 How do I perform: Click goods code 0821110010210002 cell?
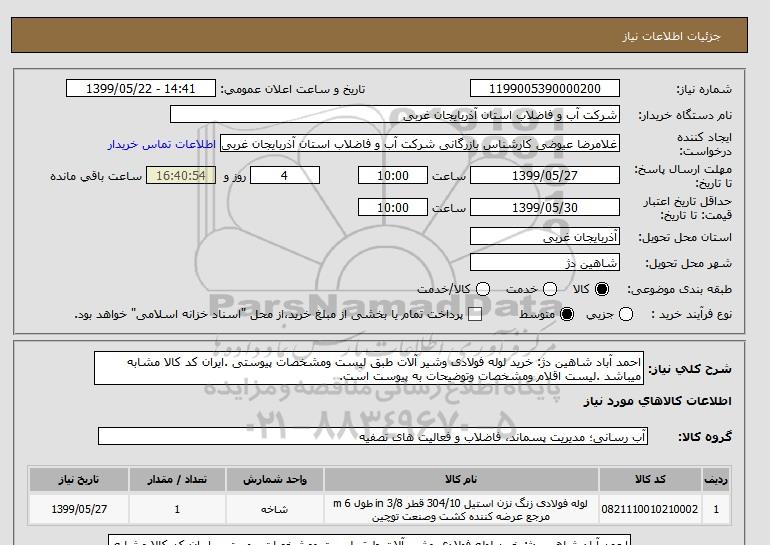pyautogui.click(x=650, y=509)
